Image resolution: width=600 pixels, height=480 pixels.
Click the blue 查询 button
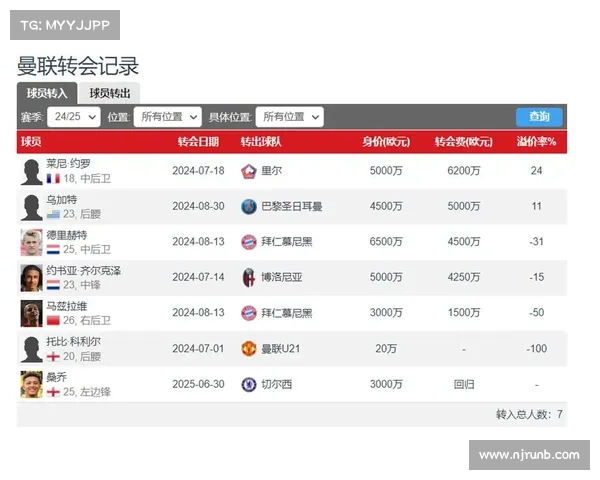539,117
